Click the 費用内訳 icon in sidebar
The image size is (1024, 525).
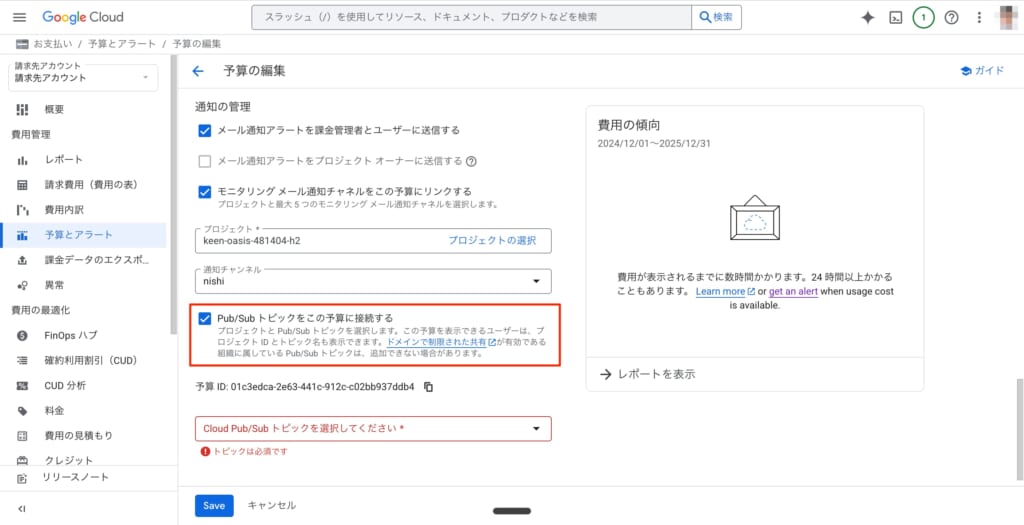[22, 210]
